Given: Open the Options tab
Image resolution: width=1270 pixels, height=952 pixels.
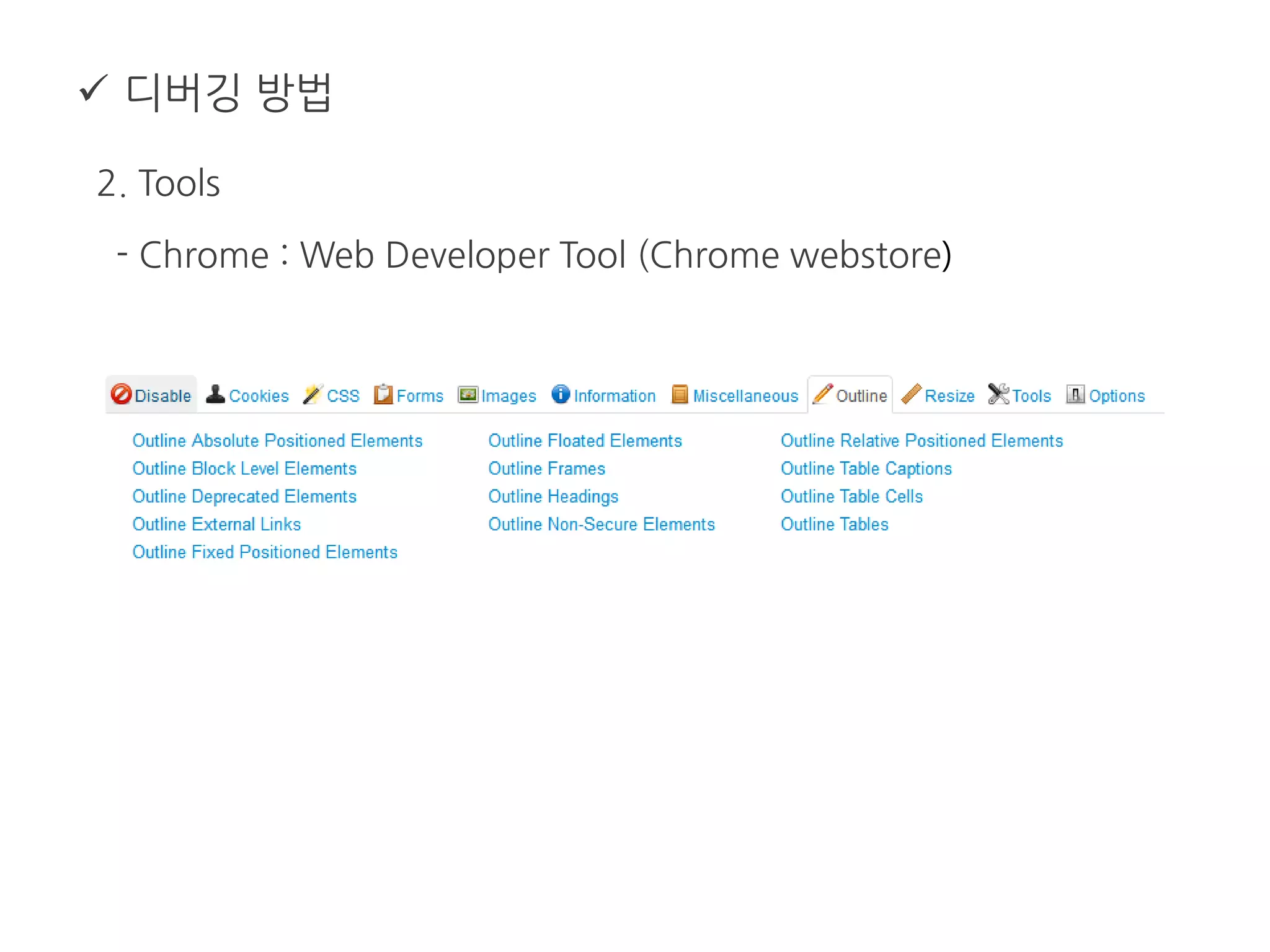Looking at the screenshot, I should pyautogui.click(x=1106, y=395).
